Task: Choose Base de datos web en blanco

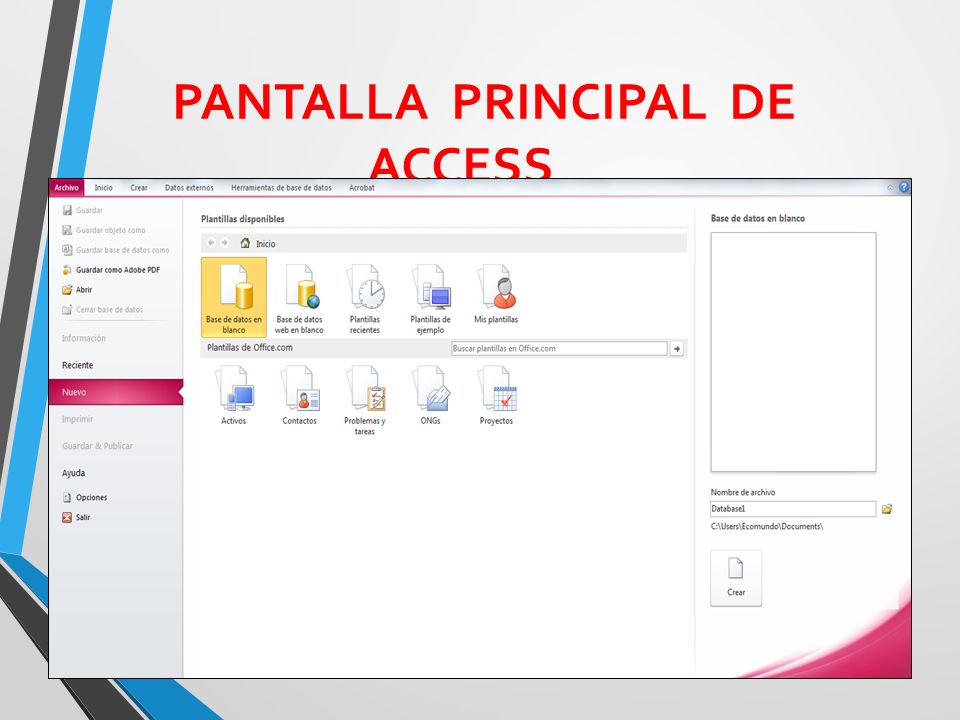Action: [299, 298]
